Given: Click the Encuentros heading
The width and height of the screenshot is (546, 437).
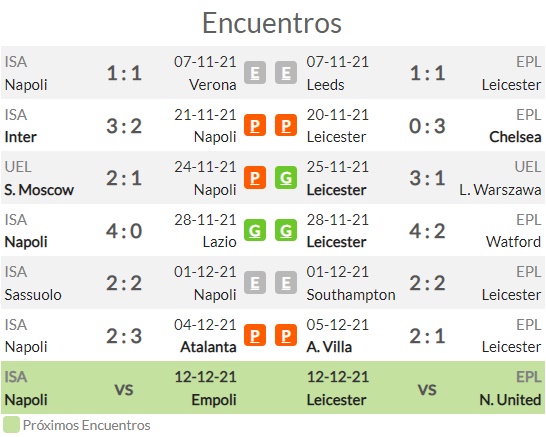Looking at the screenshot, I should pyautogui.click(x=272, y=23).
